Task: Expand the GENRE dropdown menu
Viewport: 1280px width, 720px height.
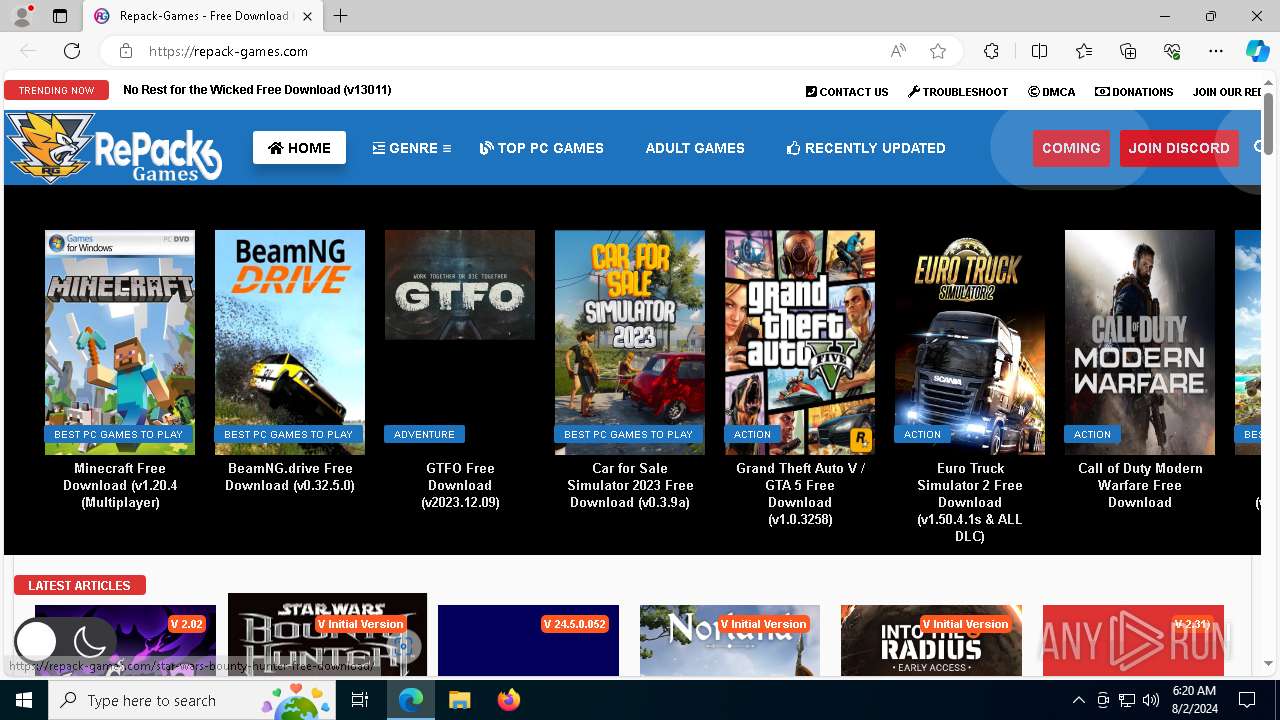Action: [x=412, y=148]
